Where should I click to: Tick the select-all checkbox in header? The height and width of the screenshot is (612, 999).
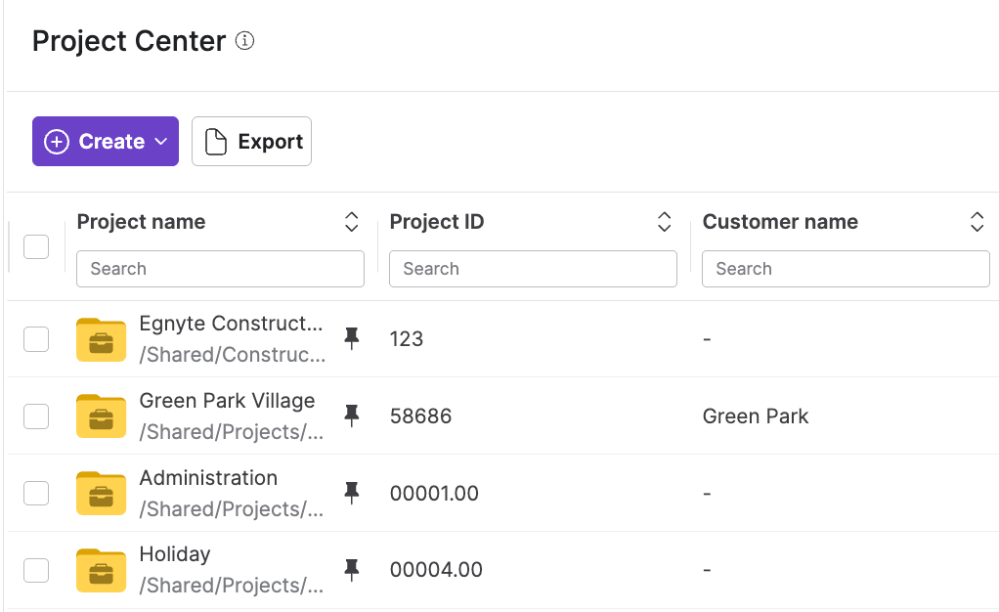click(x=36, y=246)
